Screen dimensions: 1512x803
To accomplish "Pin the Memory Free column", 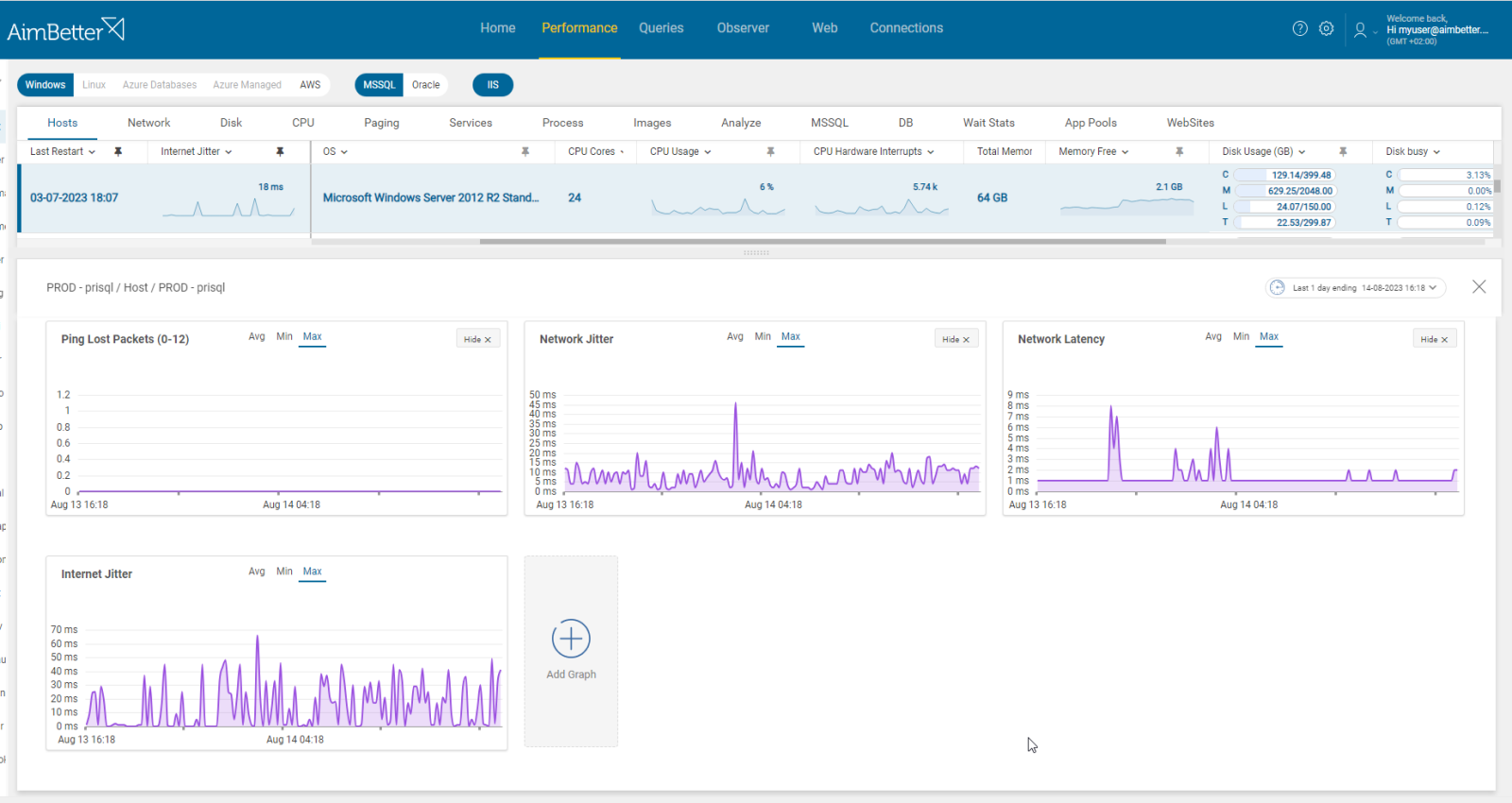I will pyautogui.click(x=1179, y=151).
